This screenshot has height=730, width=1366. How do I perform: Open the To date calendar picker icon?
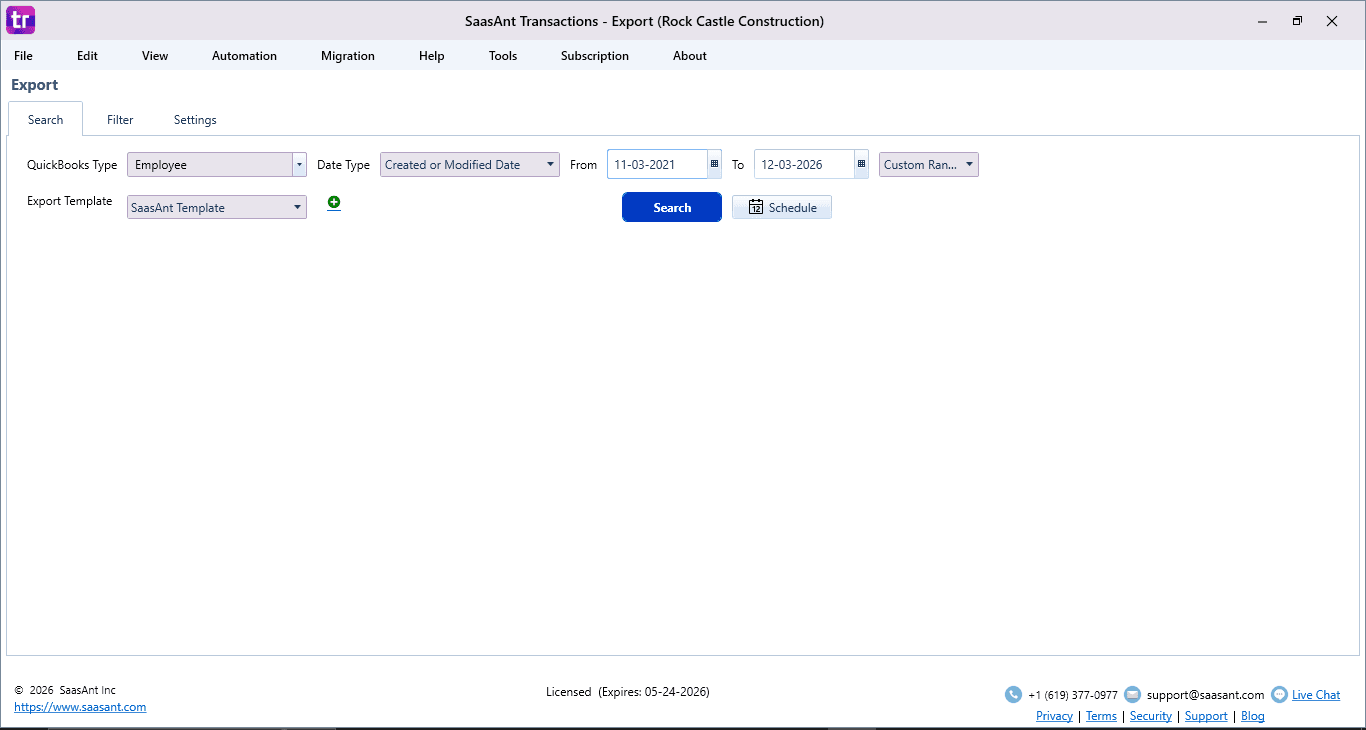pyautogui.click(x=861, y=165)
